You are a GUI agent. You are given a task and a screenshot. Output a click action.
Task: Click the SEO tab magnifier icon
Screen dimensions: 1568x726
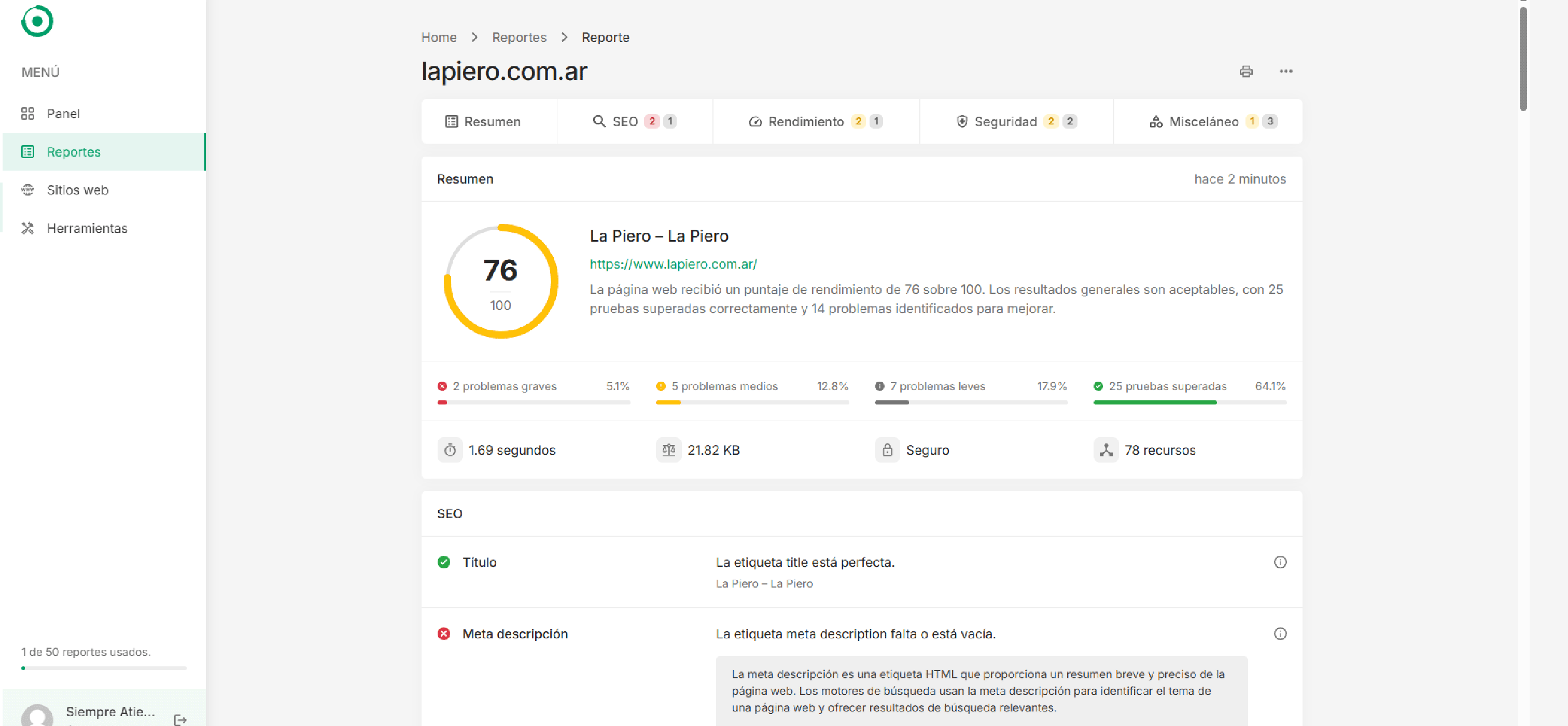[x=599, y=122]
